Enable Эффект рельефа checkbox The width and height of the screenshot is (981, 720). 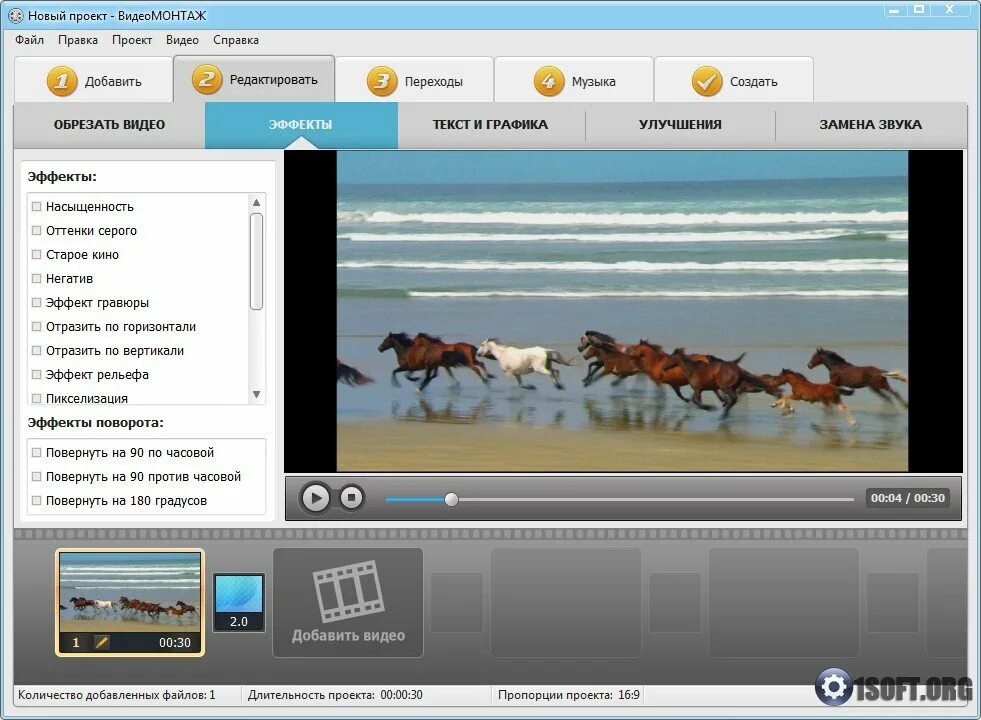[36, 375]
